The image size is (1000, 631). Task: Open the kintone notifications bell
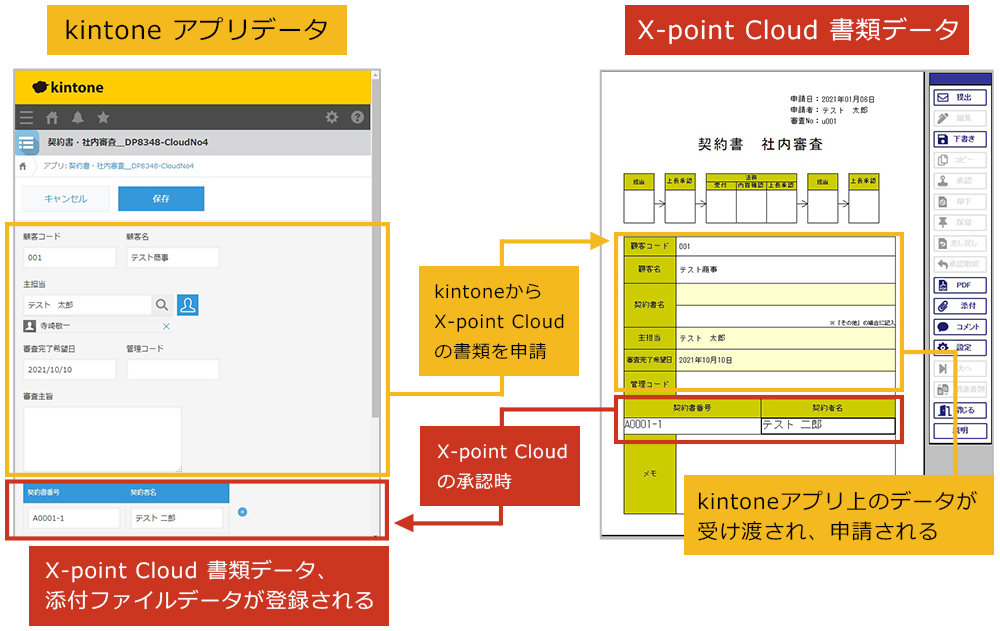tap(78, 117)
